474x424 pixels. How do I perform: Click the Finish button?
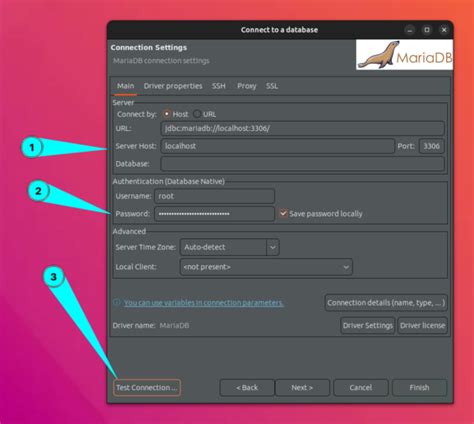click(419, 388)
